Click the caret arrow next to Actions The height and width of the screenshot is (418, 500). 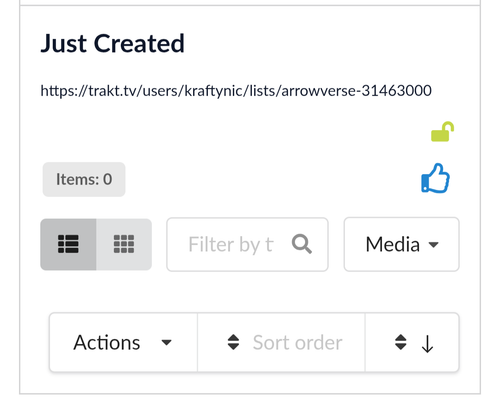(x=166, y=342)
